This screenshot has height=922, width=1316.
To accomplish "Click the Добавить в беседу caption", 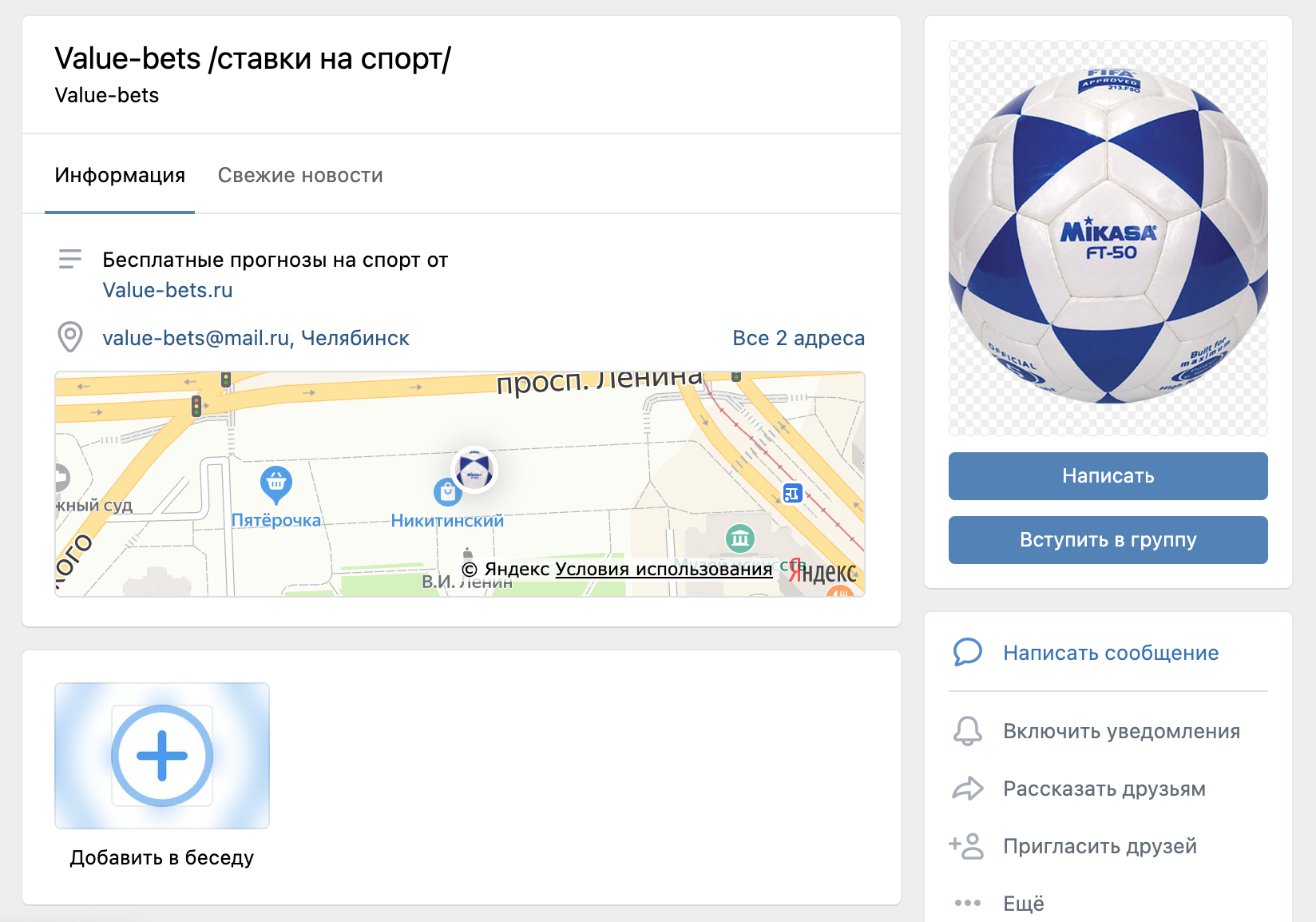I will [162, 857].
